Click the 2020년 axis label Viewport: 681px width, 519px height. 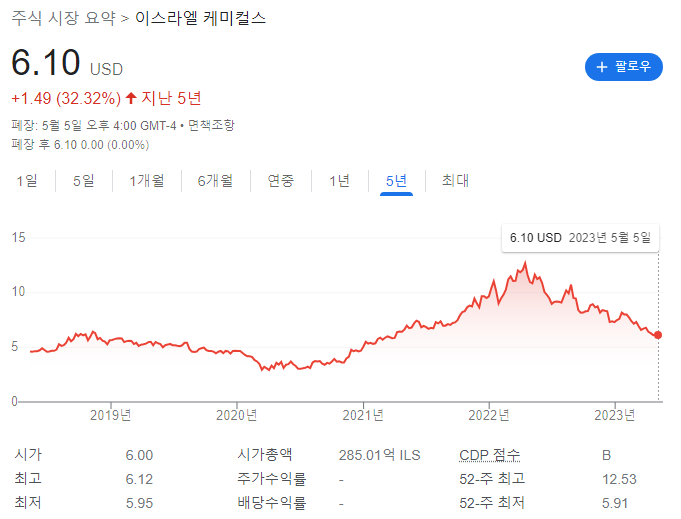tap(237, 415)
